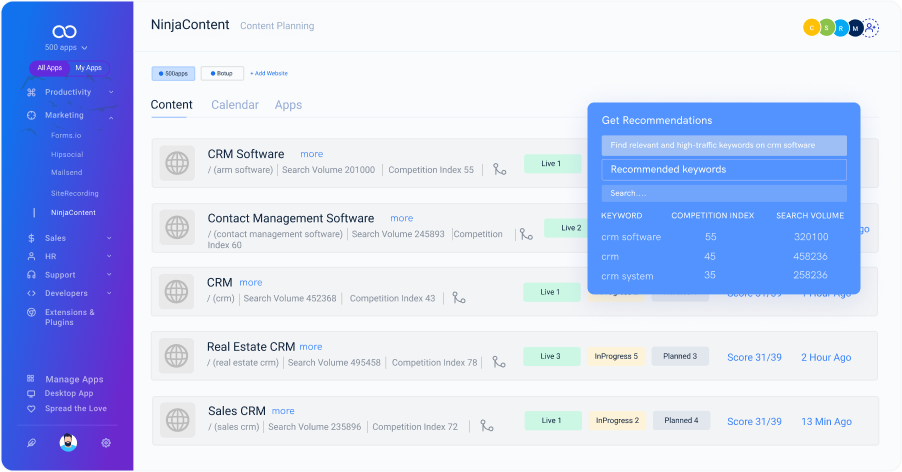Open the Apps tab
Viewport: 902px width, 472px height.
click(288, 105)
